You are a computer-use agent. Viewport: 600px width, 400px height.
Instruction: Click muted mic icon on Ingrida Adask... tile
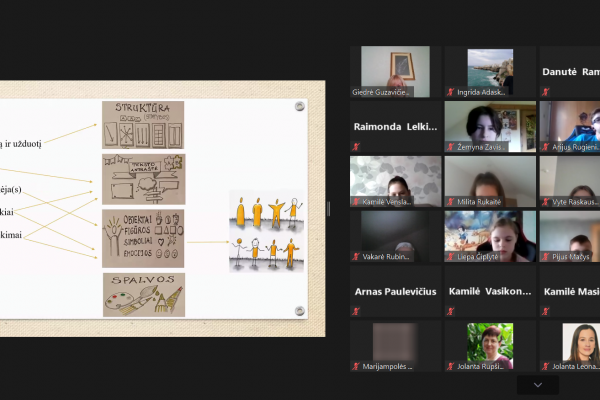(x=451, y=92)
